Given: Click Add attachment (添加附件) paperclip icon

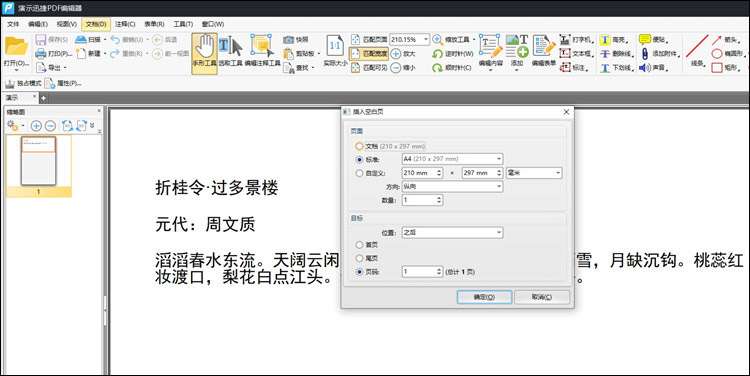Looking at the screenshot, I should click(645, 54).
